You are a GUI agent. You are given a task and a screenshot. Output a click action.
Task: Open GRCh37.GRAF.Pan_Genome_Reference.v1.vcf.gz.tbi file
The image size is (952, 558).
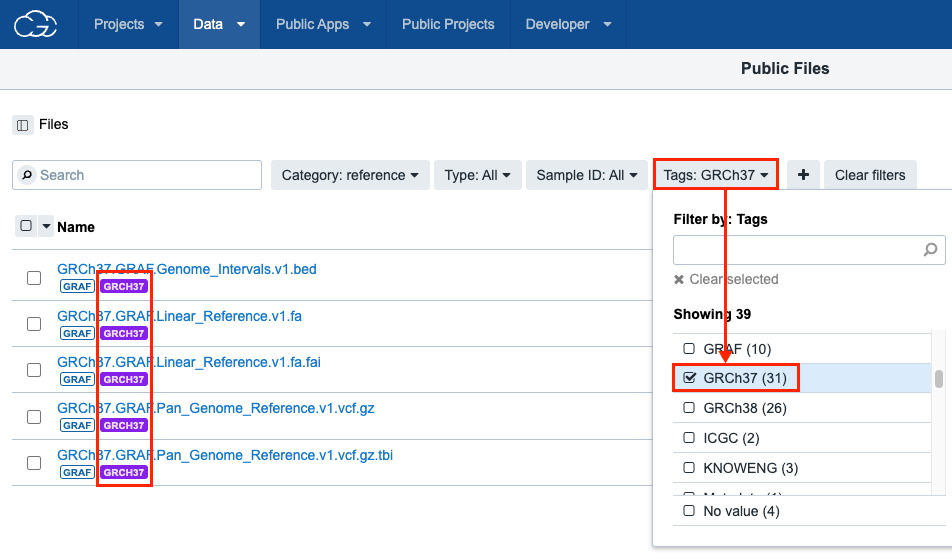pos(225,455)
